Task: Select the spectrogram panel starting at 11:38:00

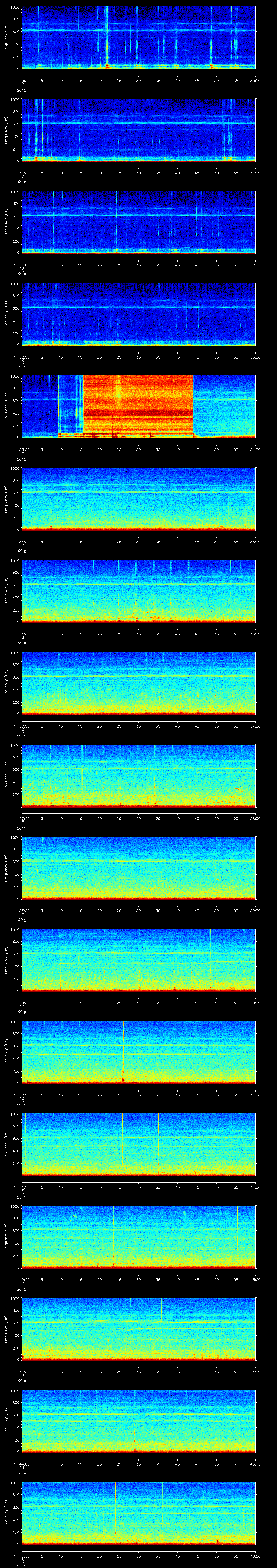Action: coord(139,868)
